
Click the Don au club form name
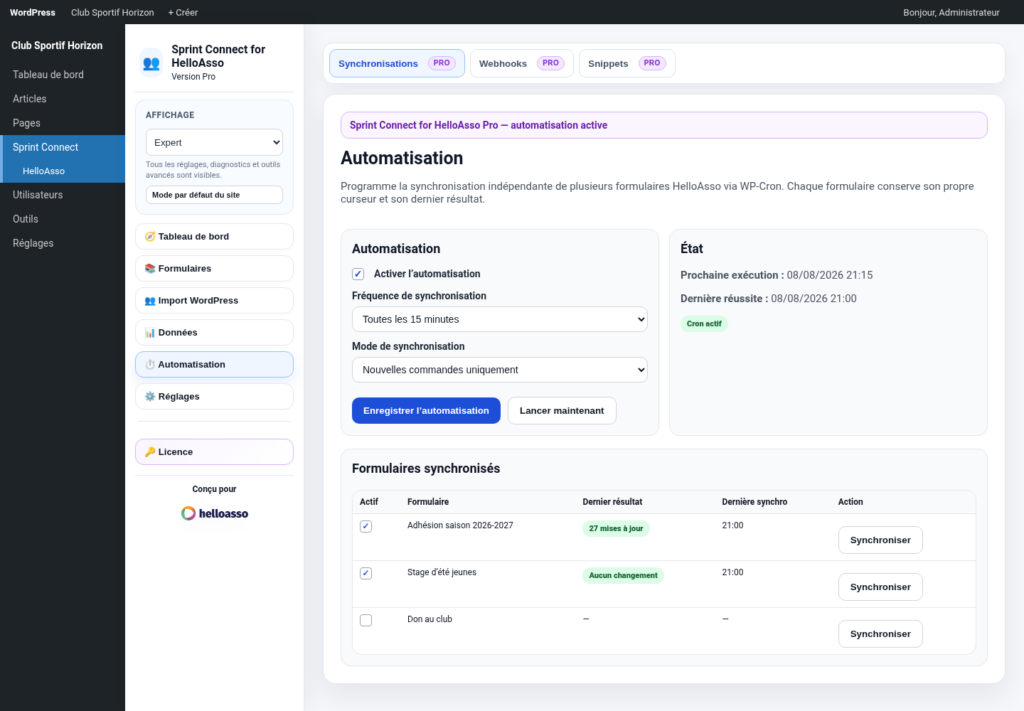pos(429,619)
